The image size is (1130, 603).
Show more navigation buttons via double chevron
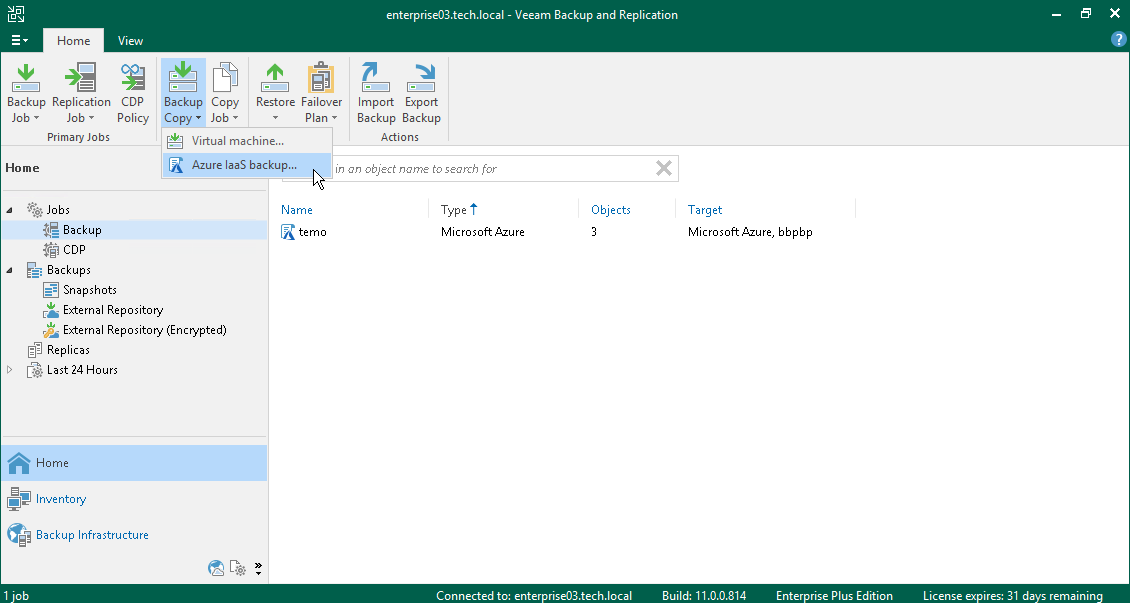click(x=258, y=568)
